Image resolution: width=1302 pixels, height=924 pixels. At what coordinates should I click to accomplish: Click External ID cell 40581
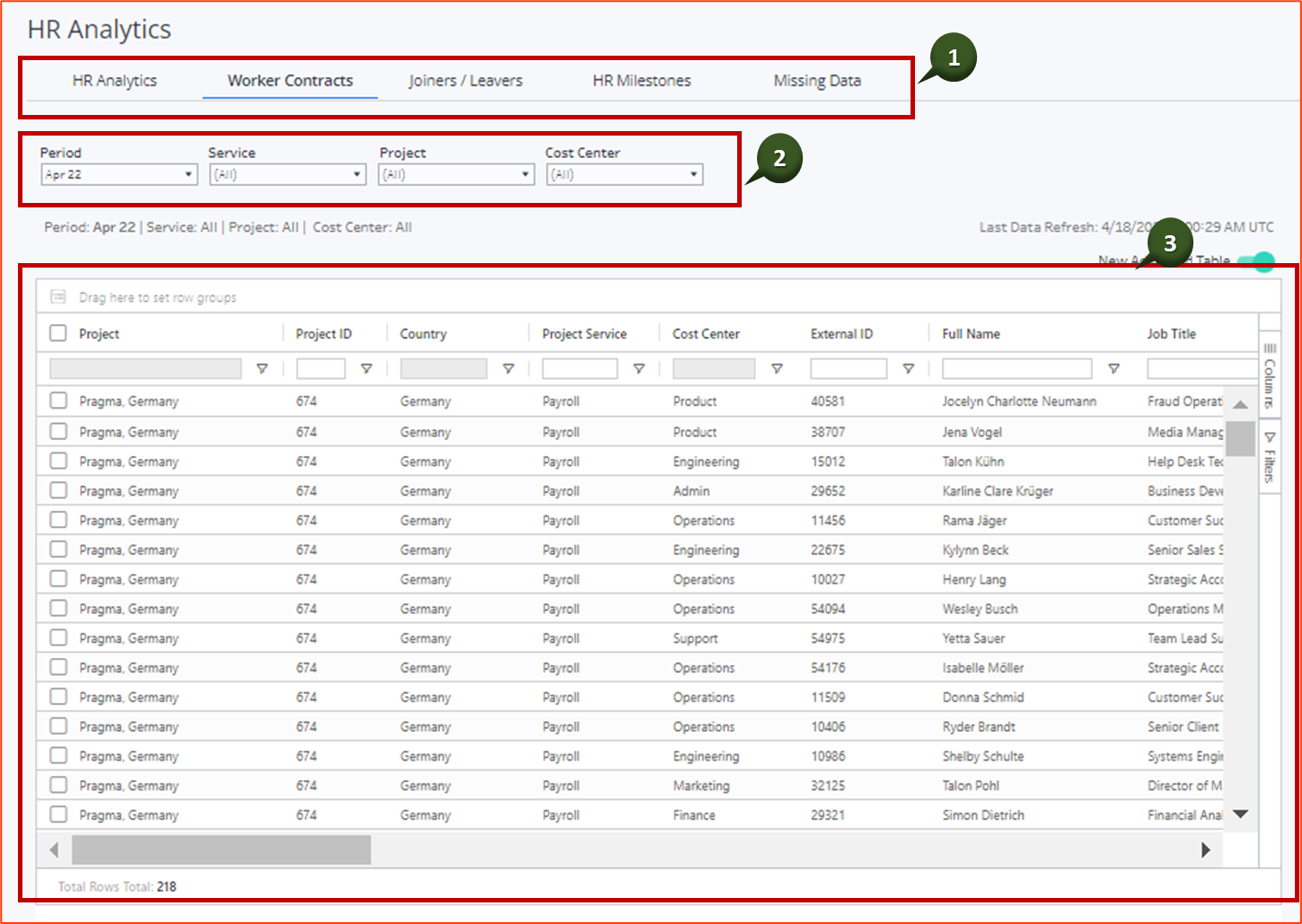pos(828,401)
